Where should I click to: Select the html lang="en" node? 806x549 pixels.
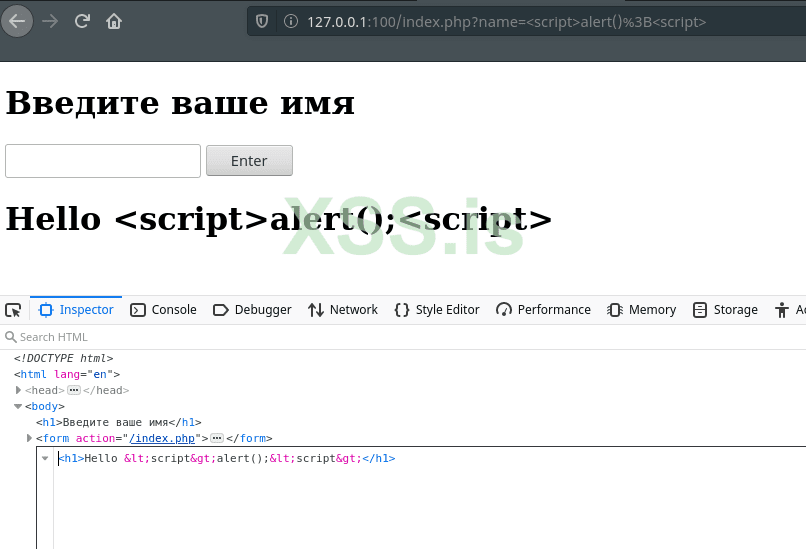[x=67, y=374]
